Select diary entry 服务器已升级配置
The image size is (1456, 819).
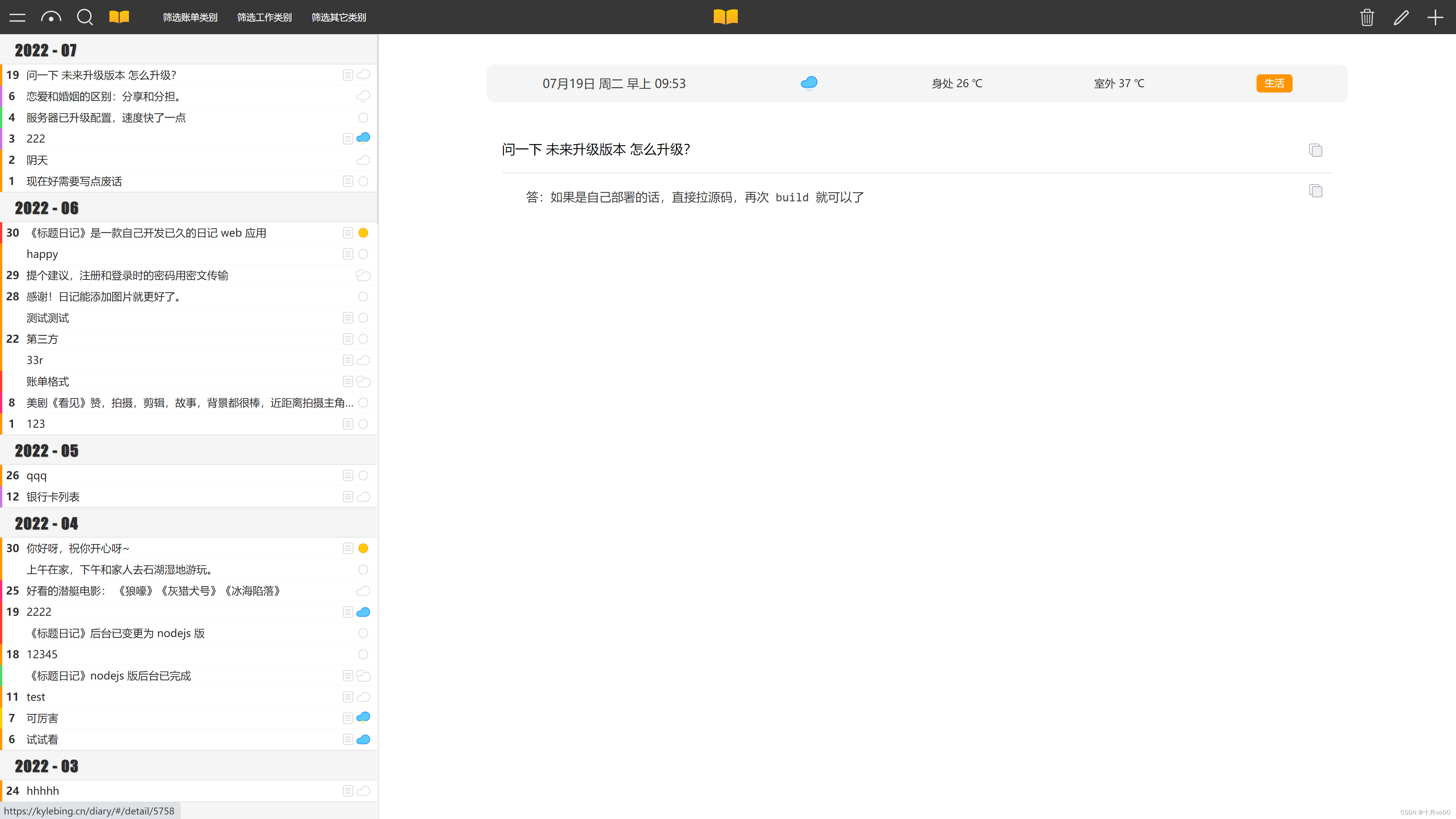[x=106, y=118]
